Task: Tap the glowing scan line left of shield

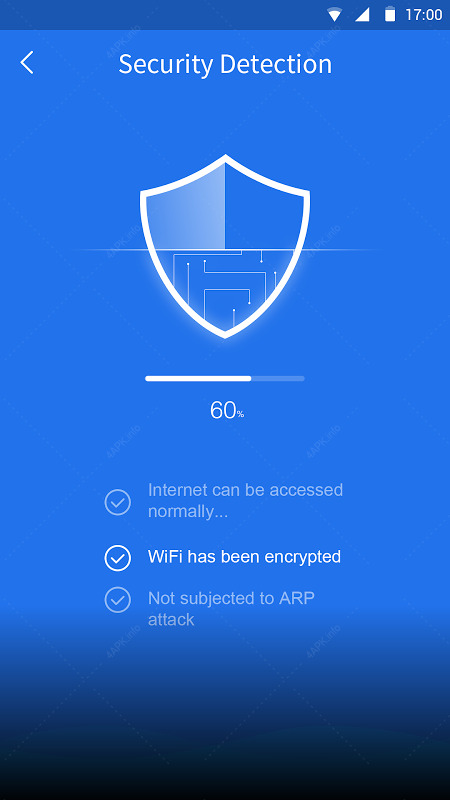Action: tap(110, 249)
